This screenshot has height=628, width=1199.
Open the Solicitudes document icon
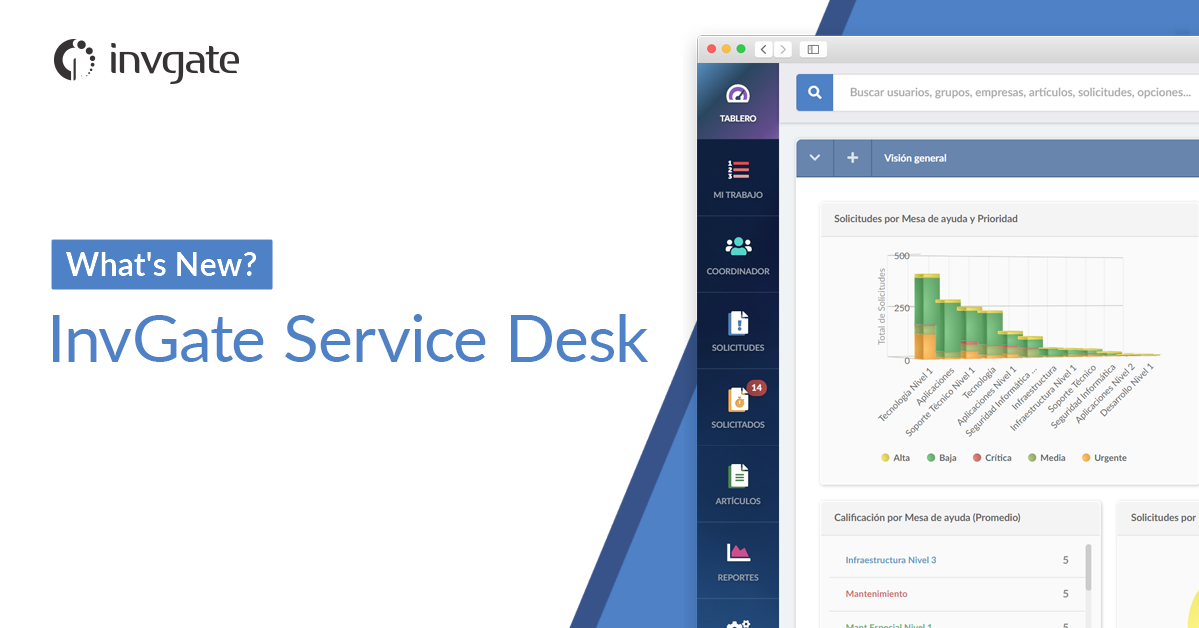coord(738,323)
